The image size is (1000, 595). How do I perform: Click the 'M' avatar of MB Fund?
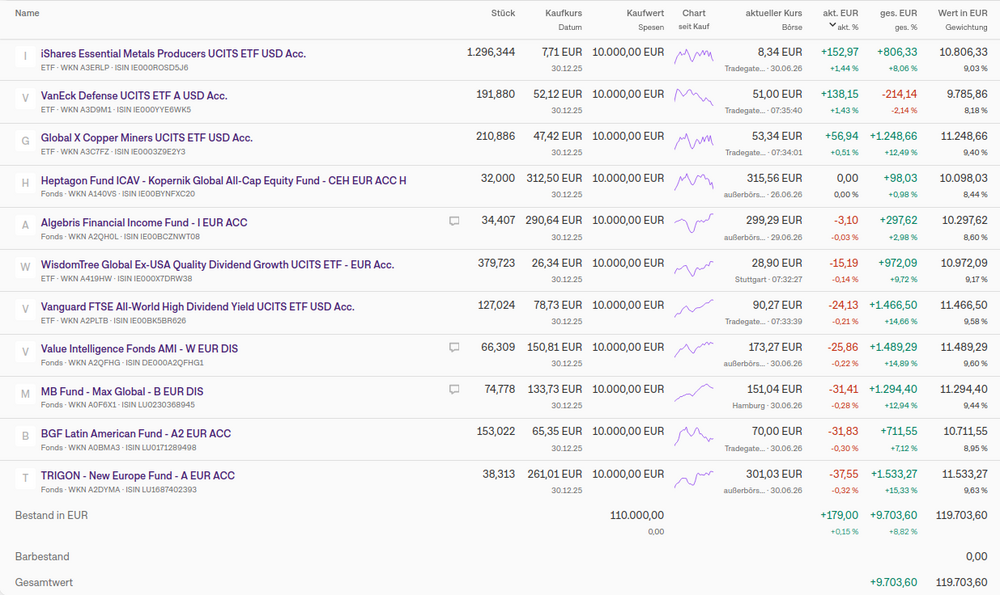(x=26, y=394)
